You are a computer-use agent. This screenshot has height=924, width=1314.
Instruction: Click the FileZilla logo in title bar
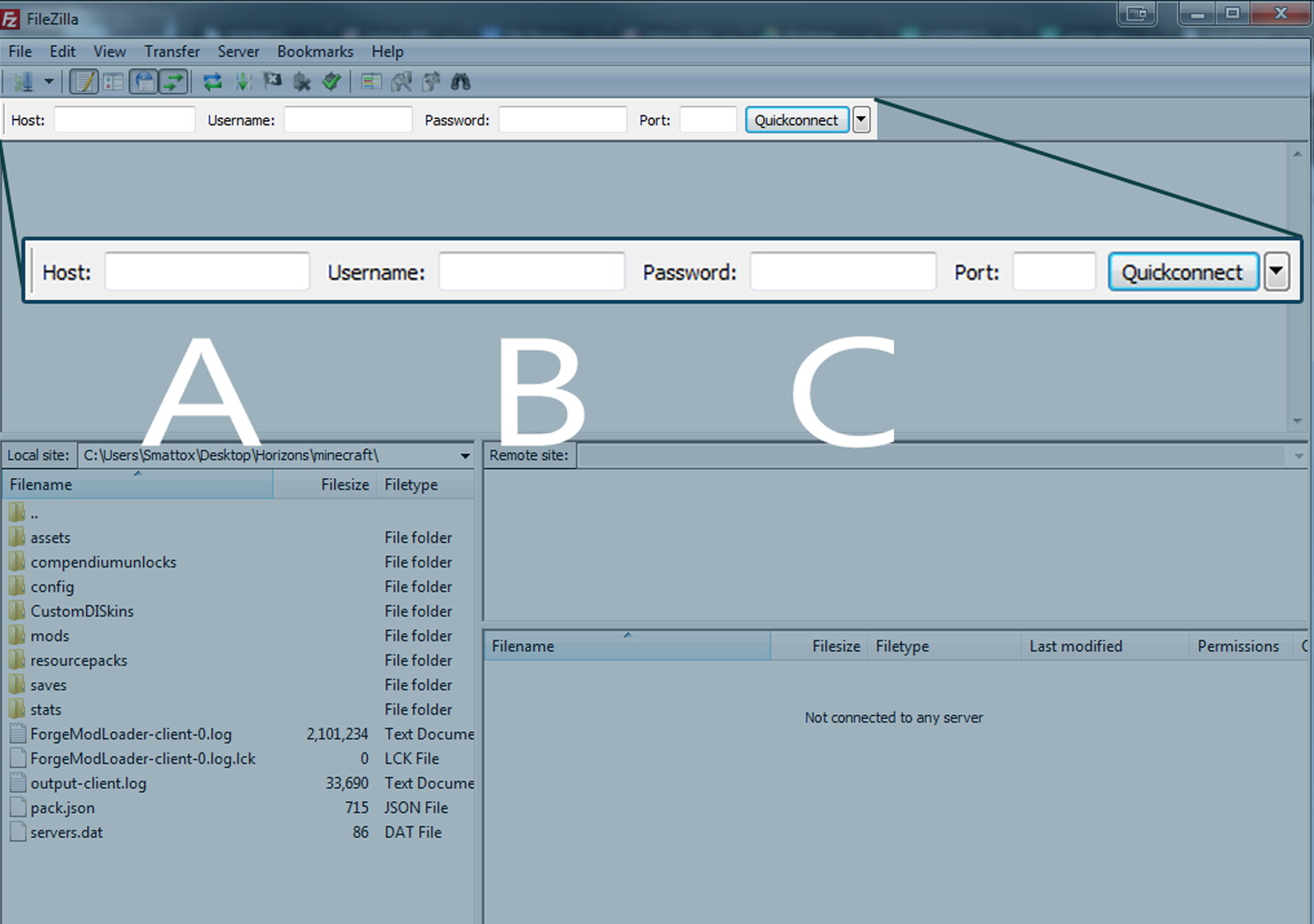tap(11, 19)
